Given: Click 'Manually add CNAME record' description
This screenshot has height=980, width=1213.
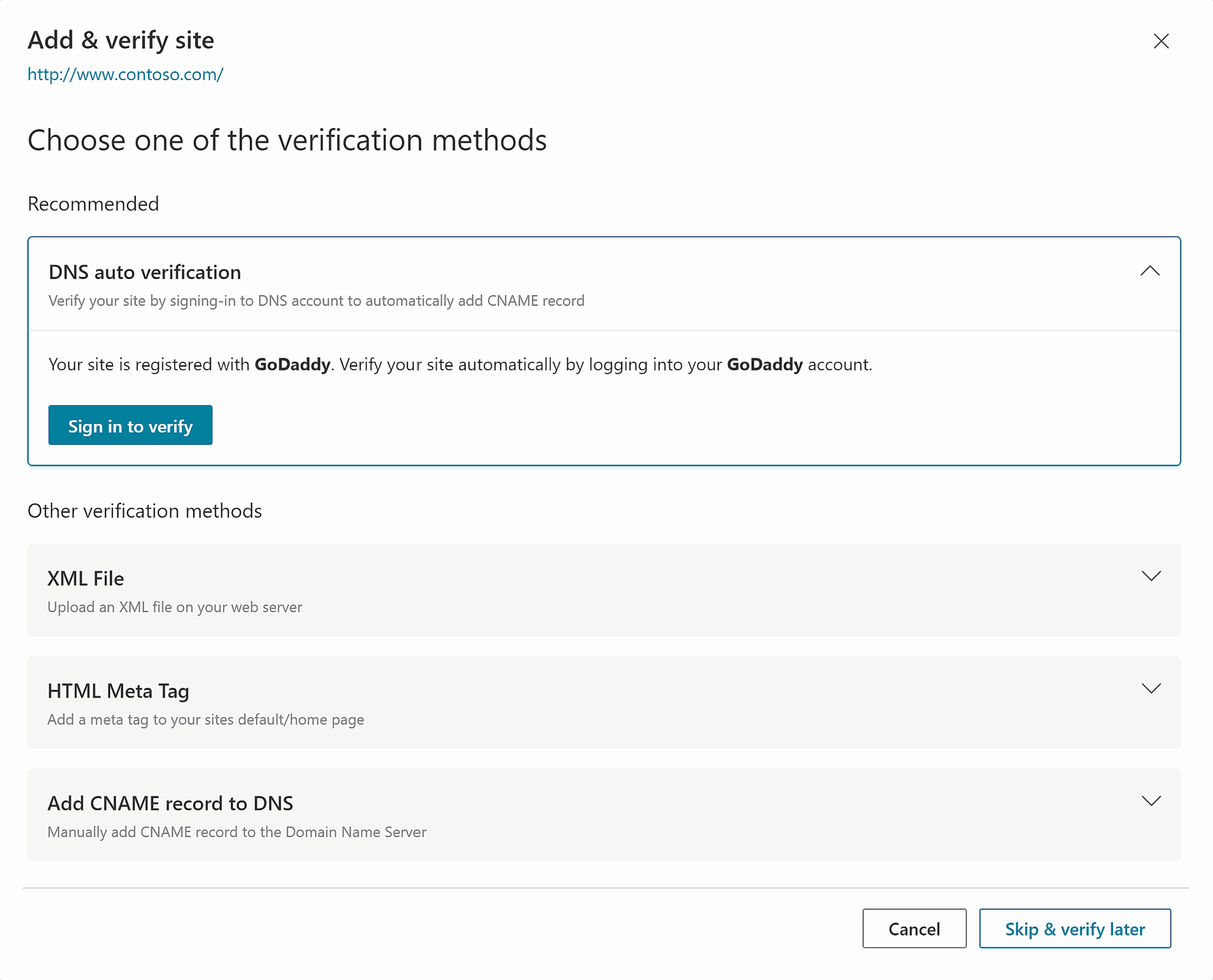Looking at the screenshot, I should point(237,832).
